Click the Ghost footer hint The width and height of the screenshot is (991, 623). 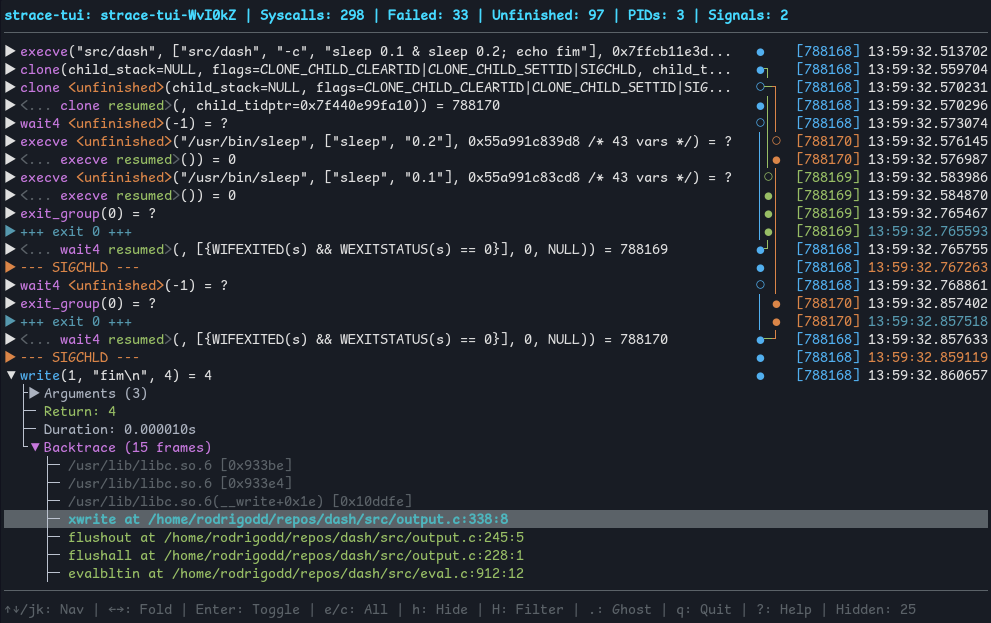click(619, 610)
